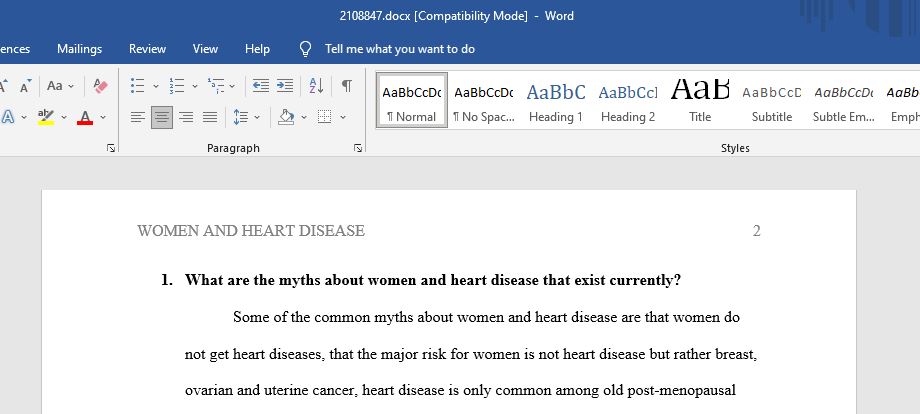
Task: Click the red font color swatch
Action: click(85, 118)
